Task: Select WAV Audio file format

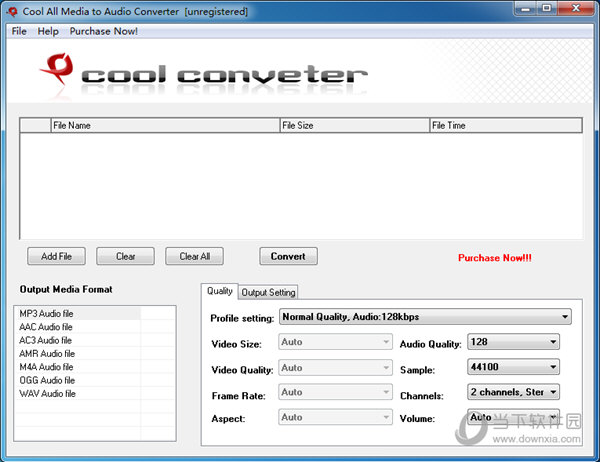Action: pos(78,394)
